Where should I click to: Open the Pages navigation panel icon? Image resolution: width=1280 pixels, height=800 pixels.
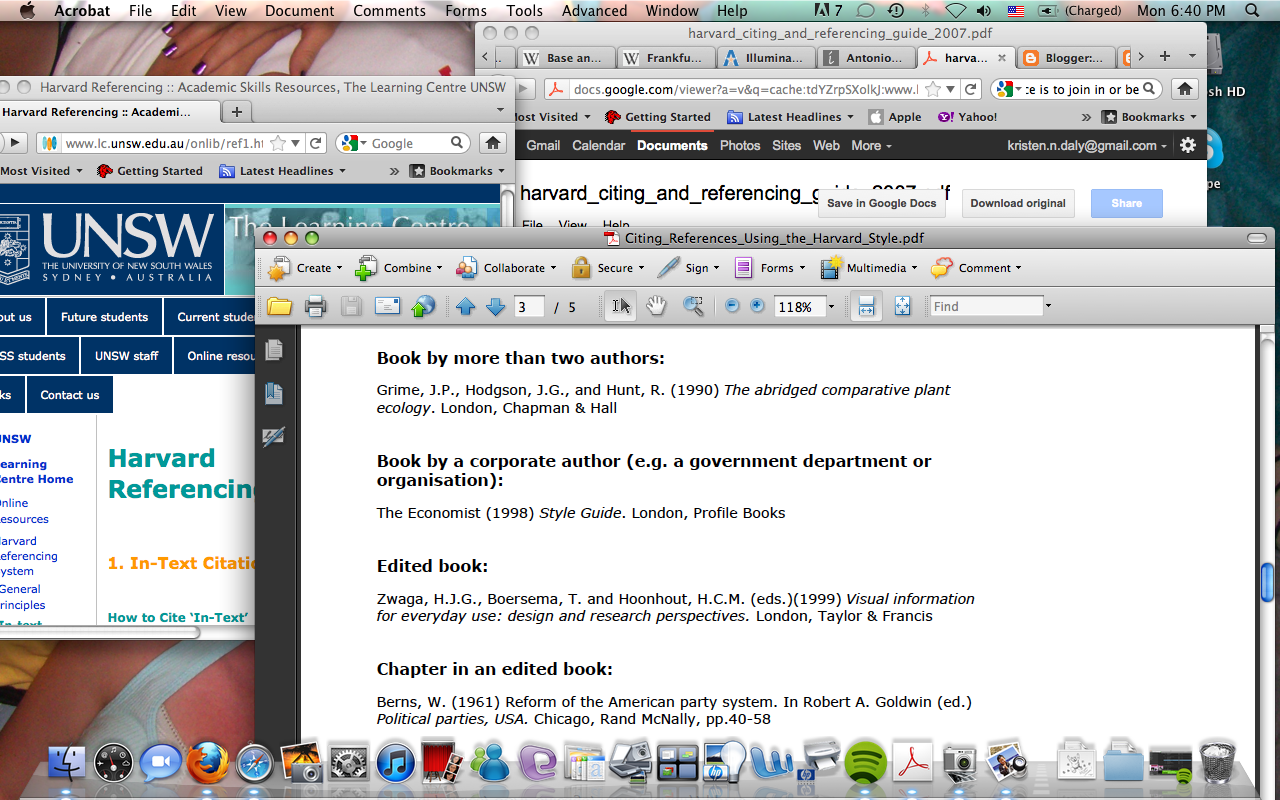(273, 350)
